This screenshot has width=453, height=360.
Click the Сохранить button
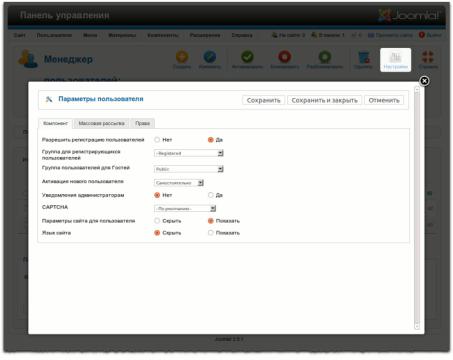pyautogui.click(x=263, y=100)
